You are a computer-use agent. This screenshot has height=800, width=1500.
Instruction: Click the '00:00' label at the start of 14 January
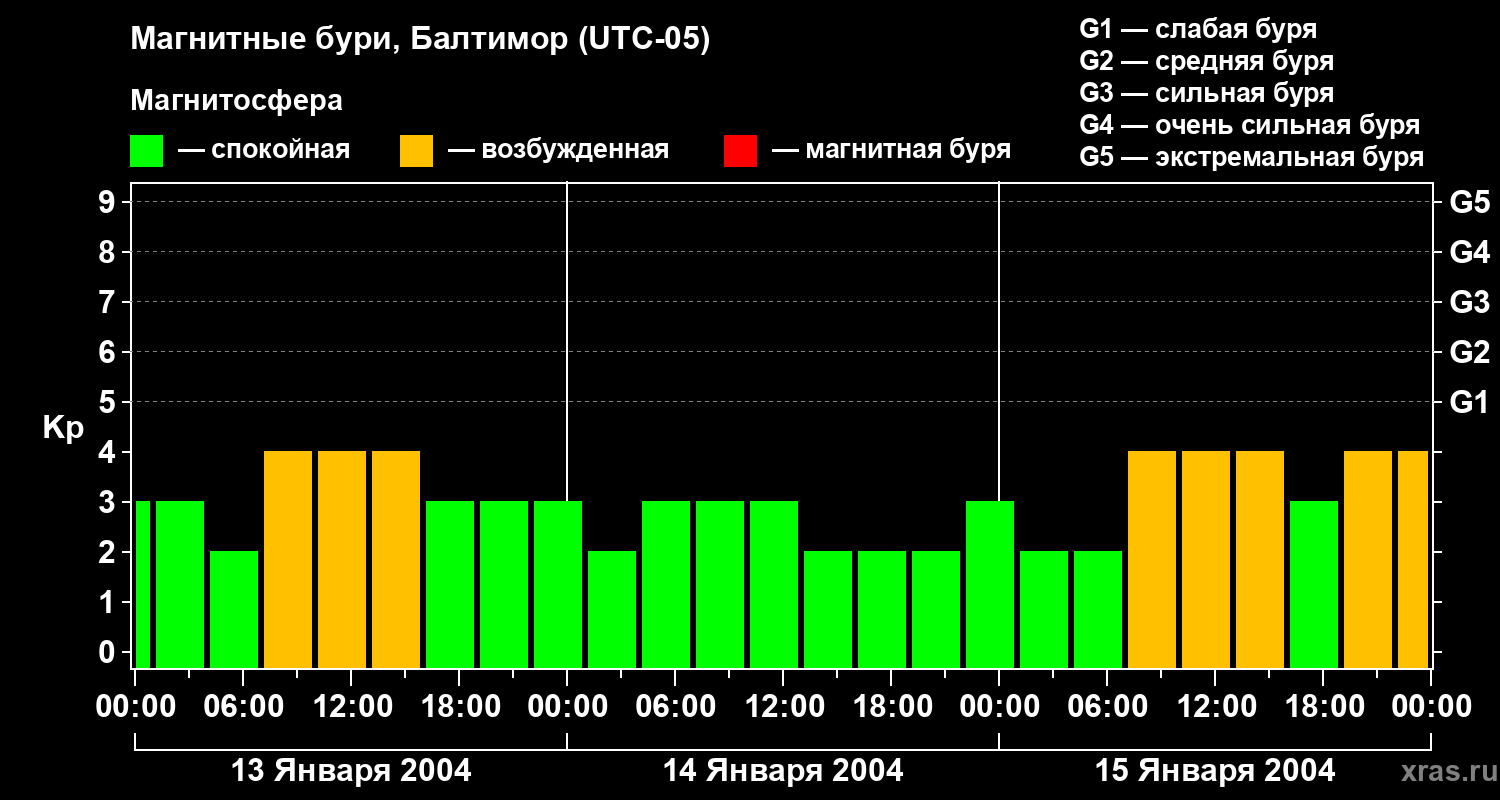pyautogui.click(x=567, y=707)
